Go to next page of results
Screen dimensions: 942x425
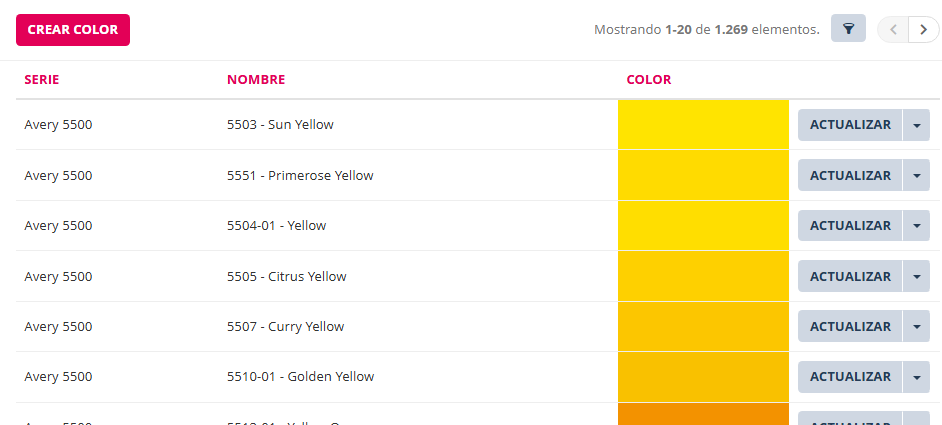[923, 30]
